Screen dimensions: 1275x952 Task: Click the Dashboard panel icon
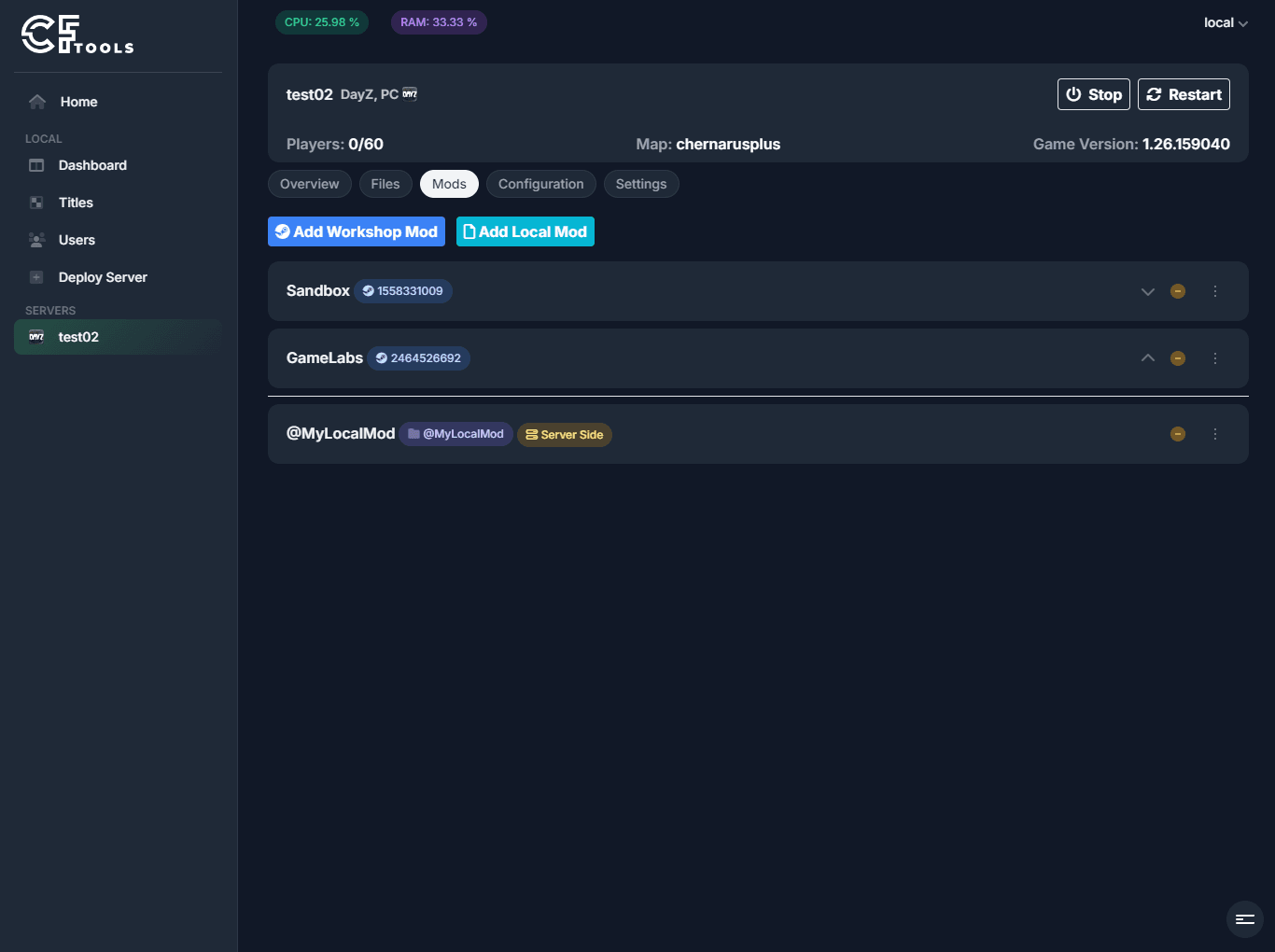pyautogui.click(x=36, y=165)
